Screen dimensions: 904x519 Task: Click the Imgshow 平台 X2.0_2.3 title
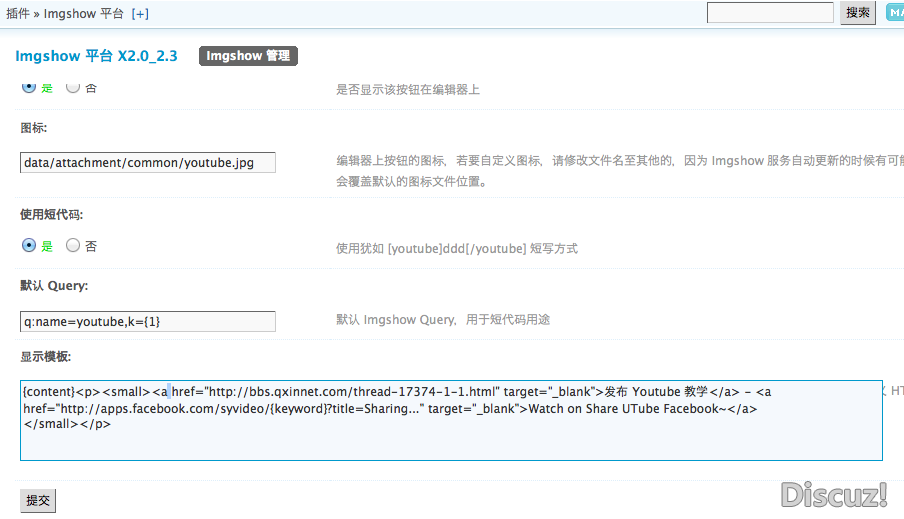click(x=96, y=56)
